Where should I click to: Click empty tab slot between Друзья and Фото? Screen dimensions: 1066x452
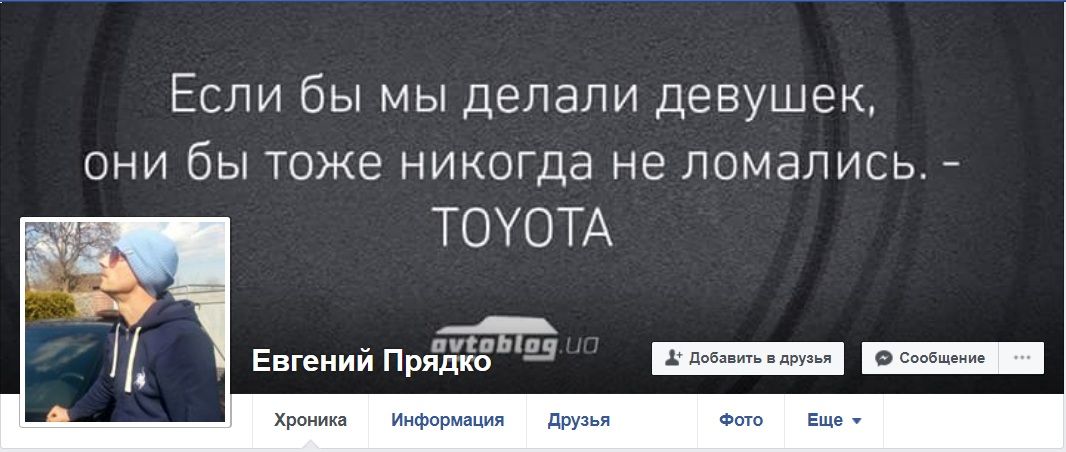tap(664, 421)
